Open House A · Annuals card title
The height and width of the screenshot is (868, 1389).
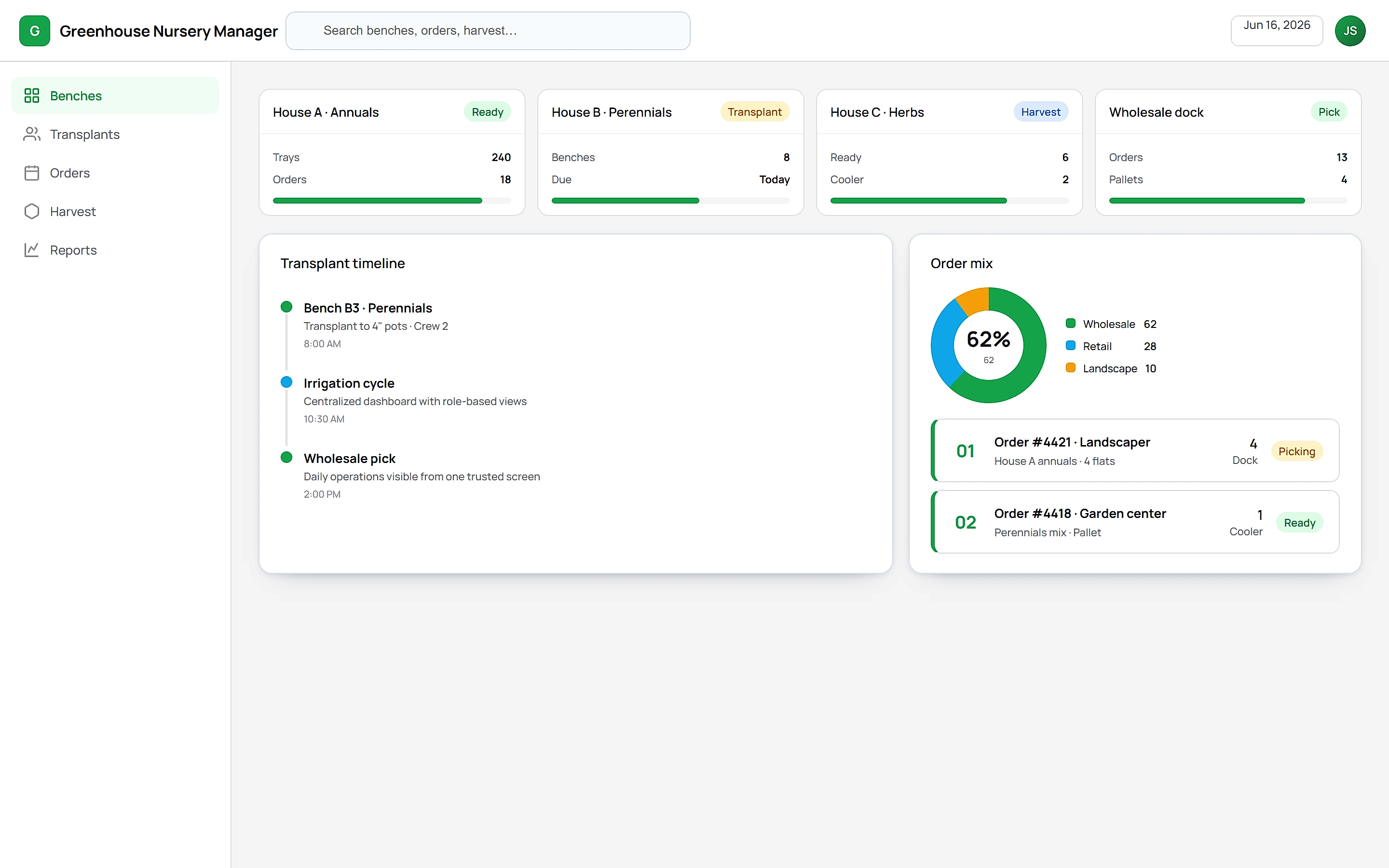click(x=326, y=112)
